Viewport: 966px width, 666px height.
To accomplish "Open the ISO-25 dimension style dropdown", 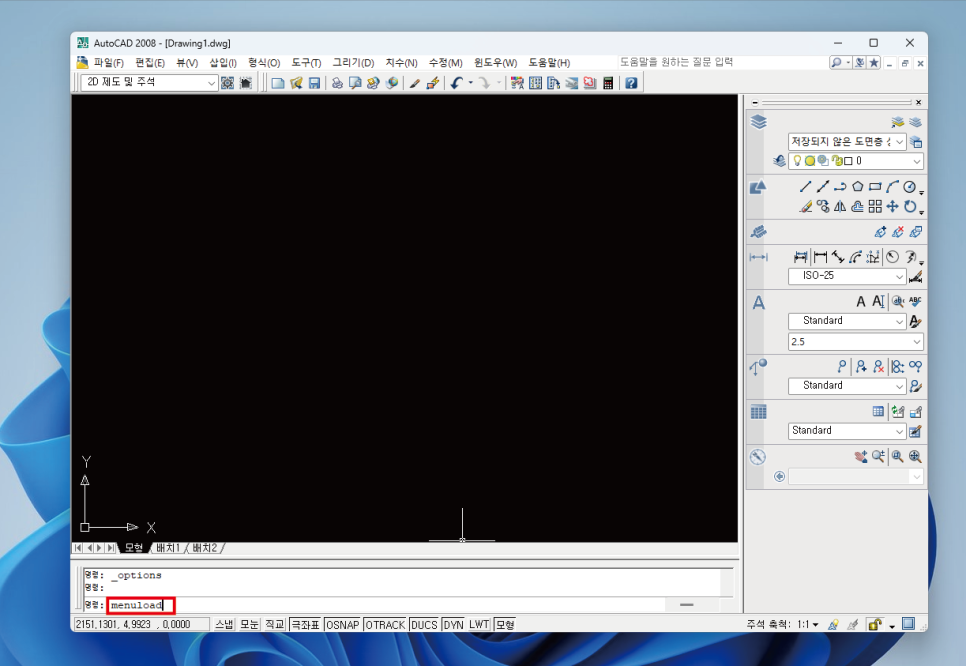I will click(847, 276).
